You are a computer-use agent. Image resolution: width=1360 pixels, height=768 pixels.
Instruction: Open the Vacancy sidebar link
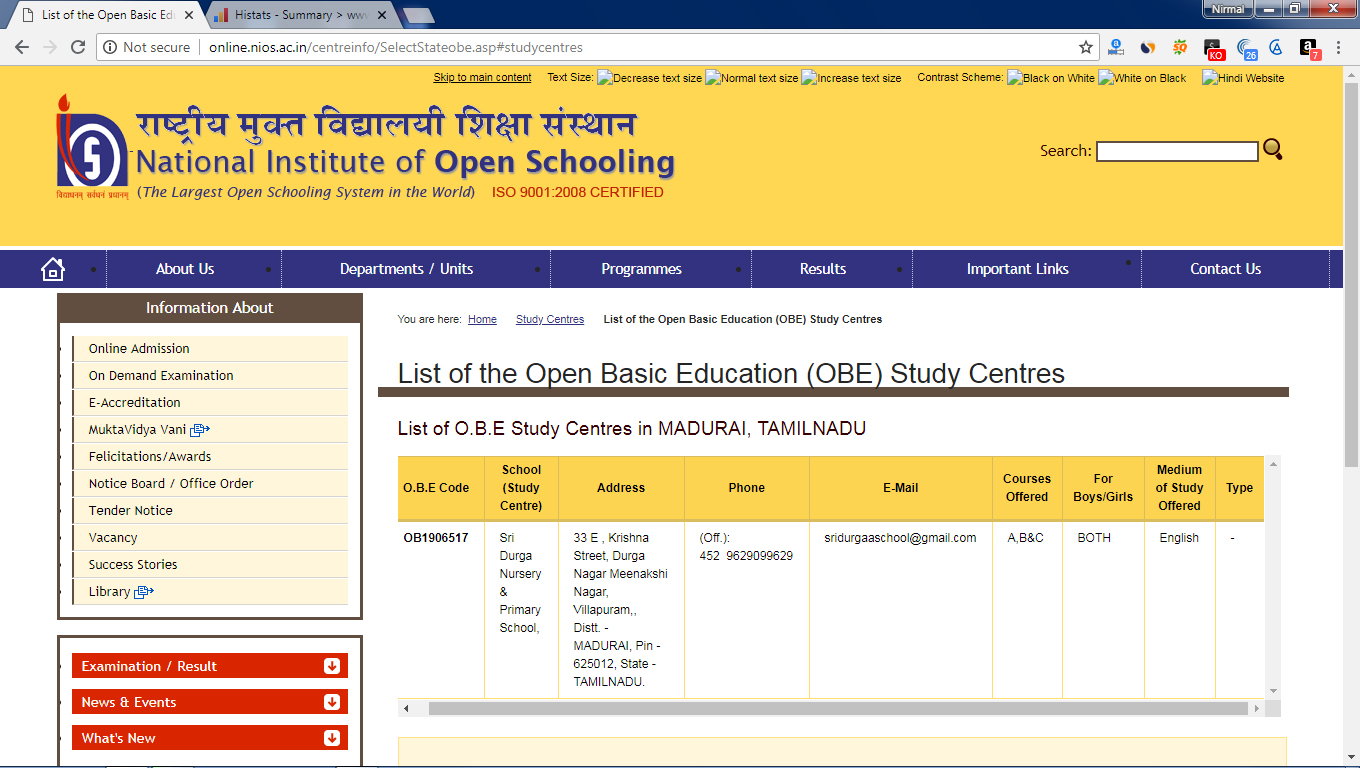(x=113, y=538)
